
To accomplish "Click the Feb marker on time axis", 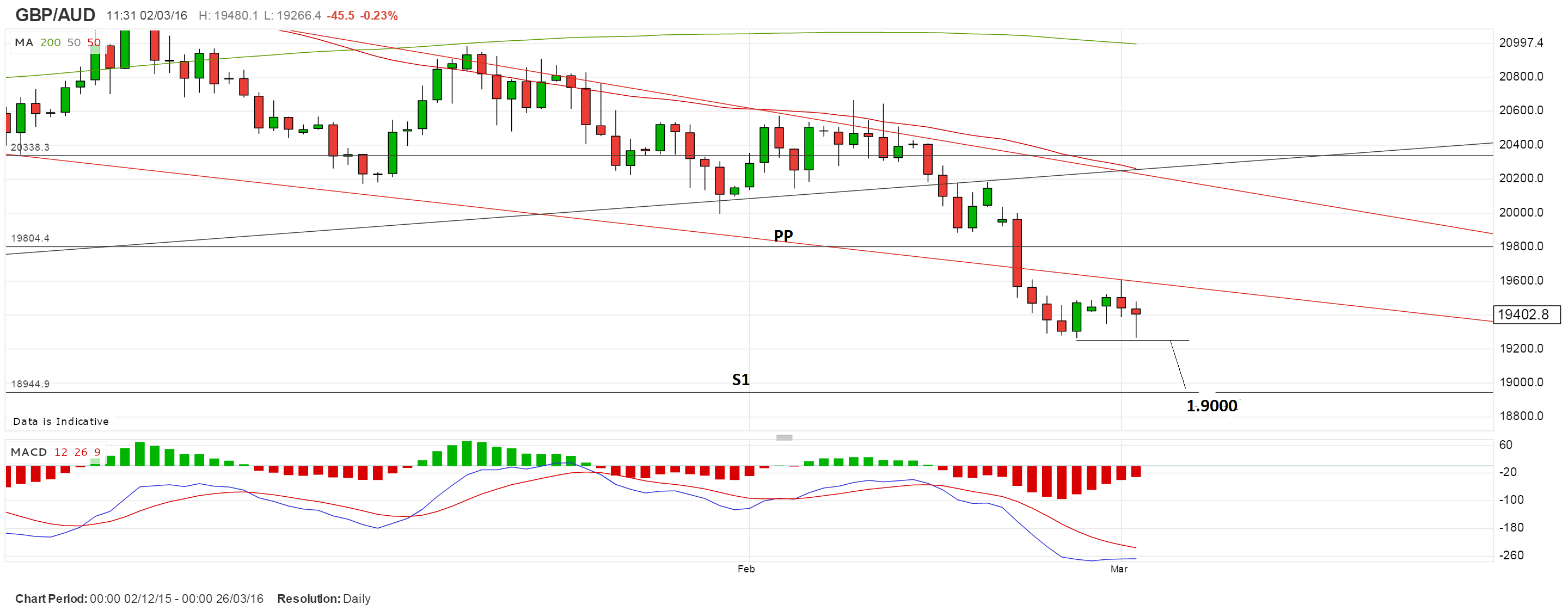I will click(746, 569).
